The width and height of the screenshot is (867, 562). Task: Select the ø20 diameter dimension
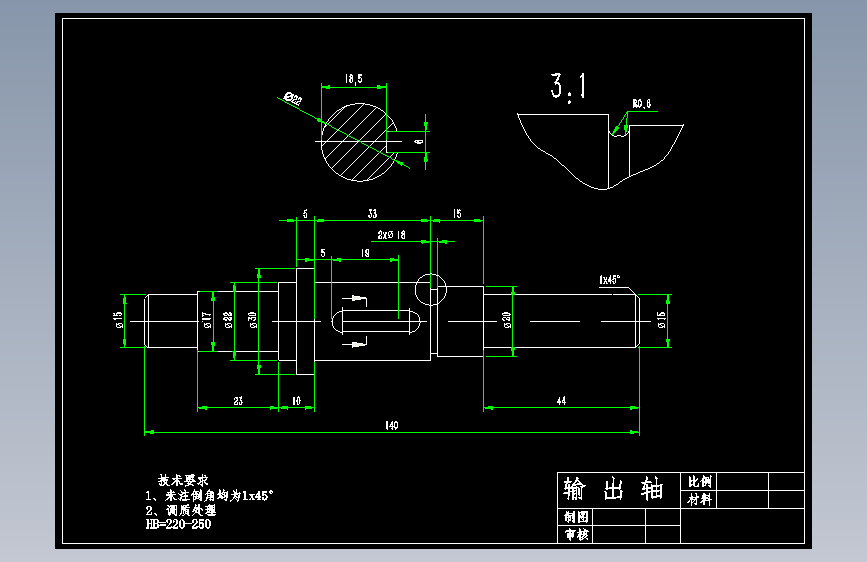coord(506,320)
